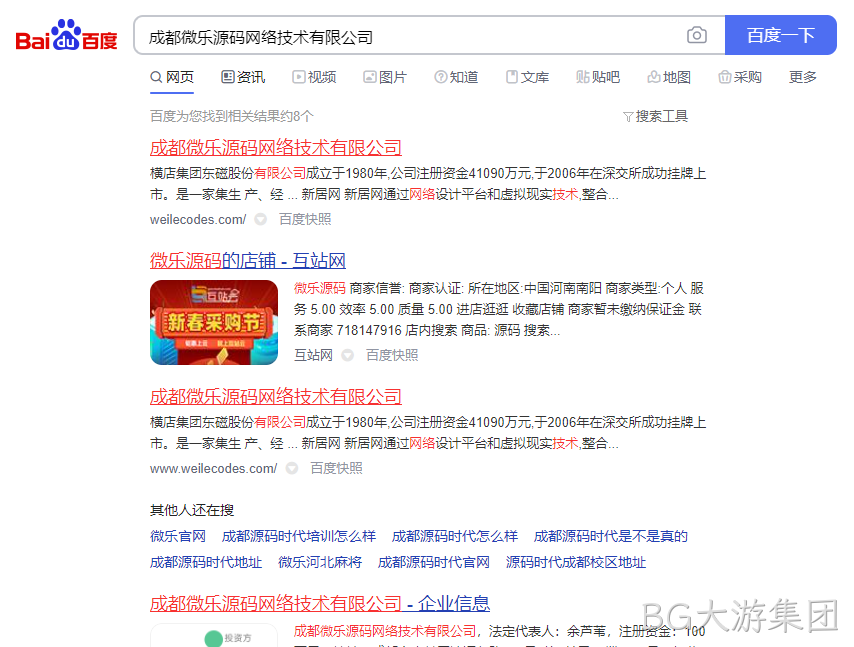This screenshot has width=854, height=647.
Task: Open the 企业信息 result link
Action: (320, 603)
